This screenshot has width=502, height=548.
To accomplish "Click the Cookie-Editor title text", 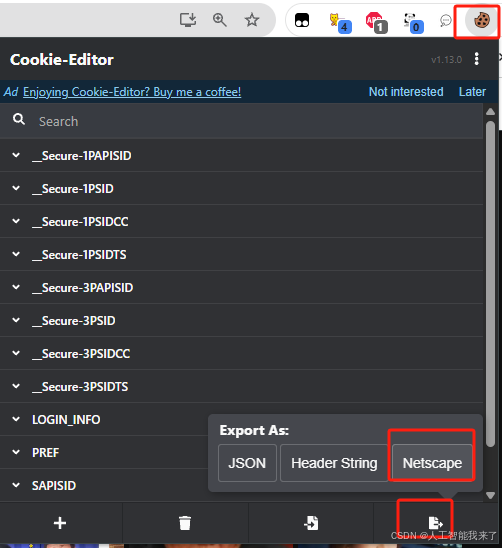I will [x=62, y=59].
